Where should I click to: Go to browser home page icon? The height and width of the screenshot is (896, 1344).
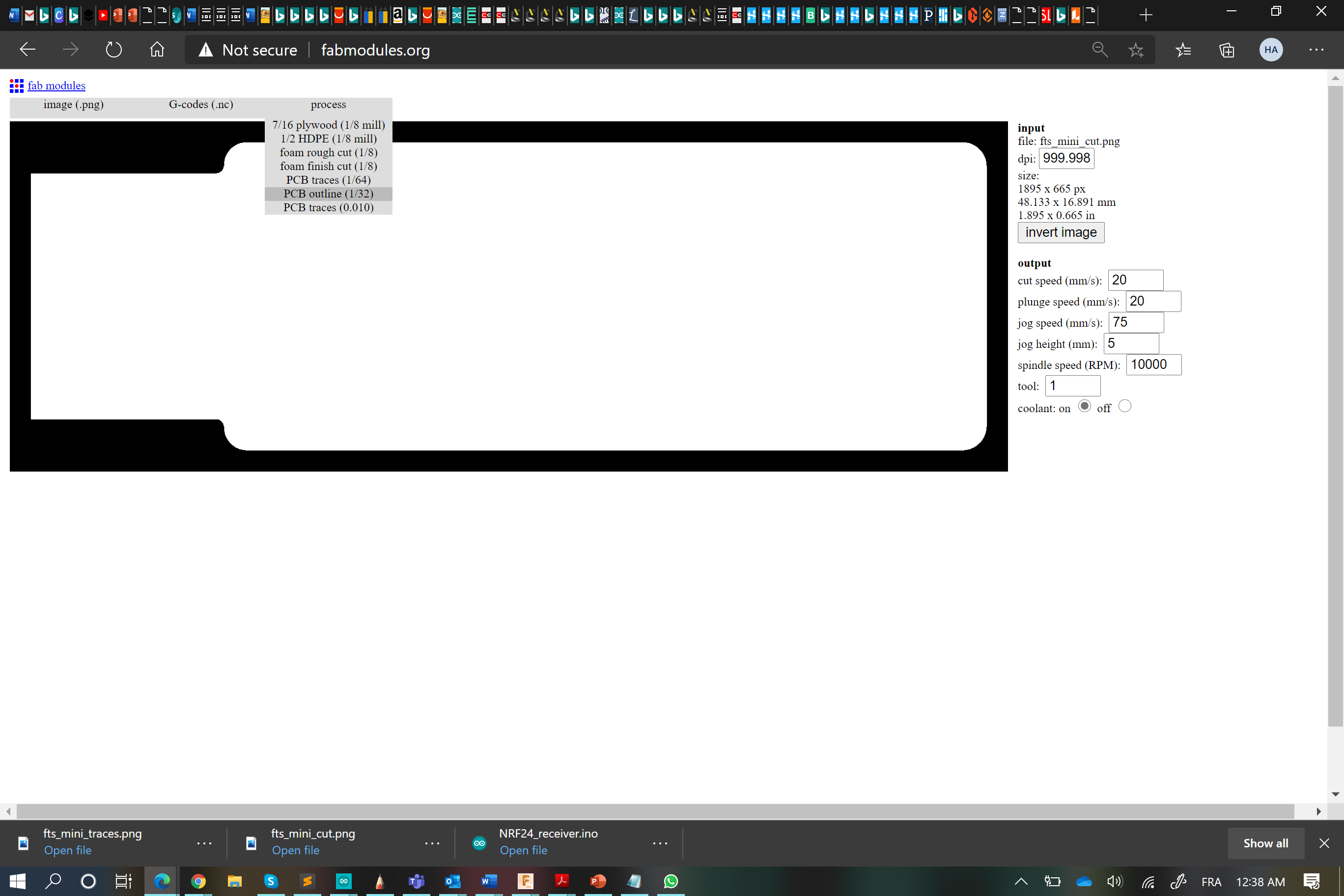(x=157, y=50)
